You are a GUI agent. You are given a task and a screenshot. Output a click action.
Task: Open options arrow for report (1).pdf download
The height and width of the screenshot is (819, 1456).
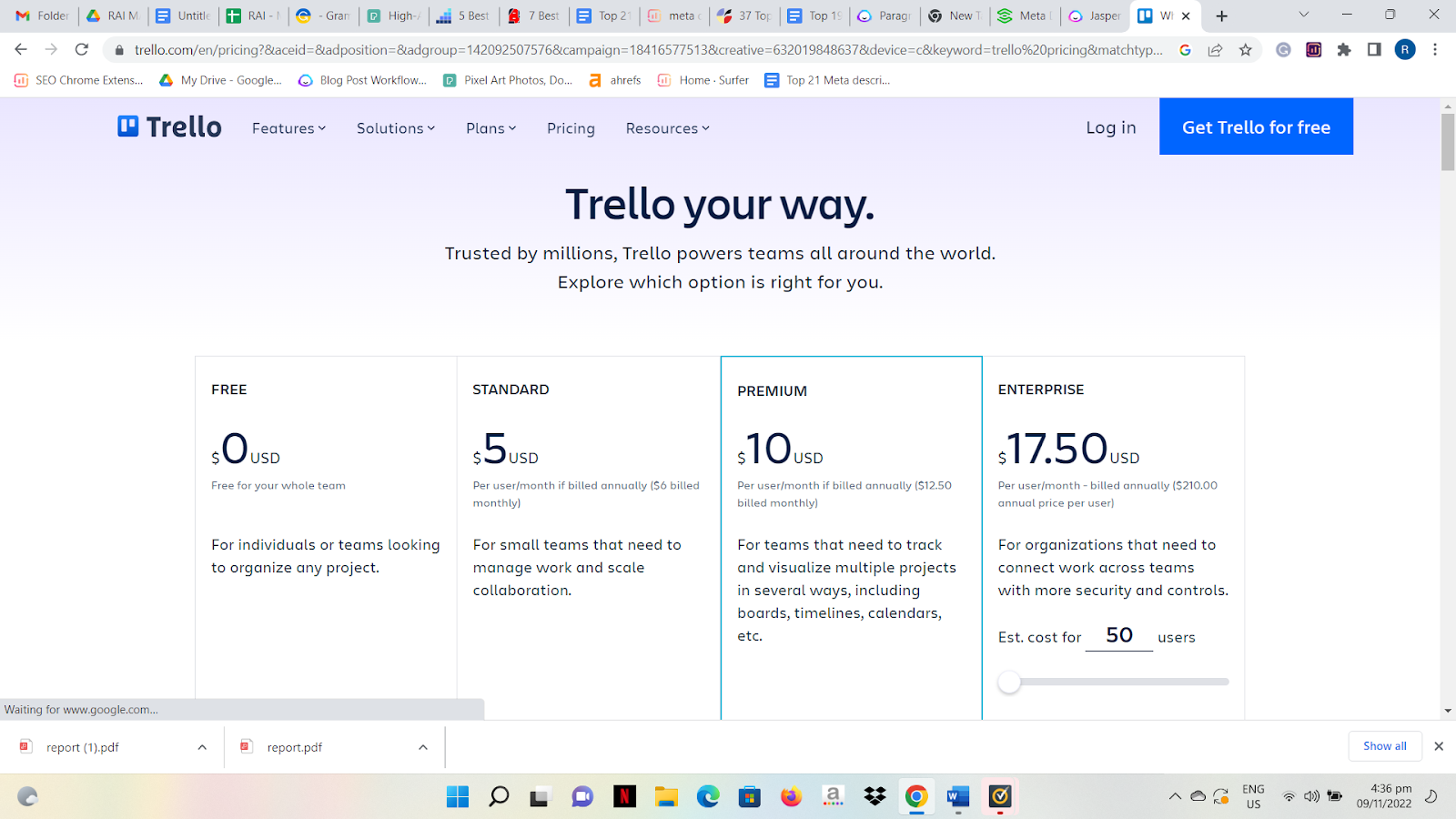[202, 747]
